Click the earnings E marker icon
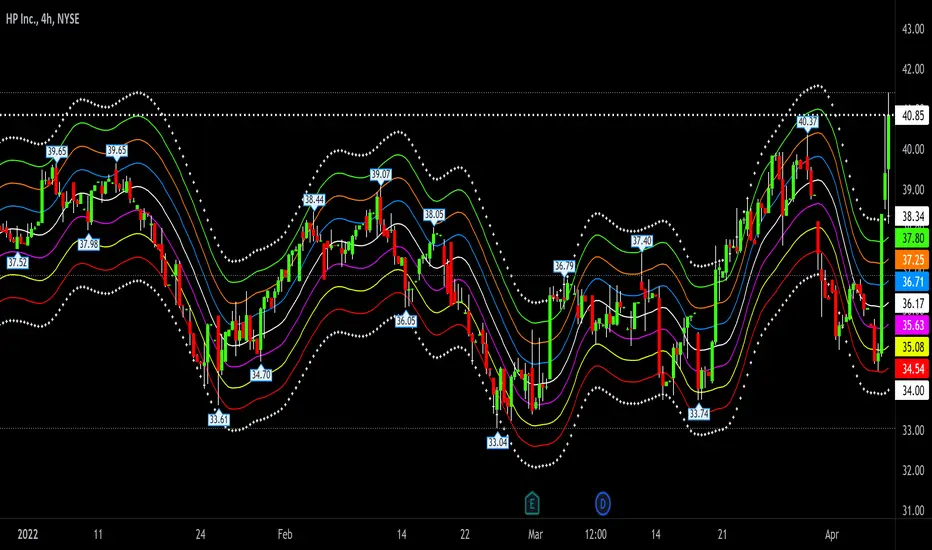This screenshot has width=932, height=550. 532,504
